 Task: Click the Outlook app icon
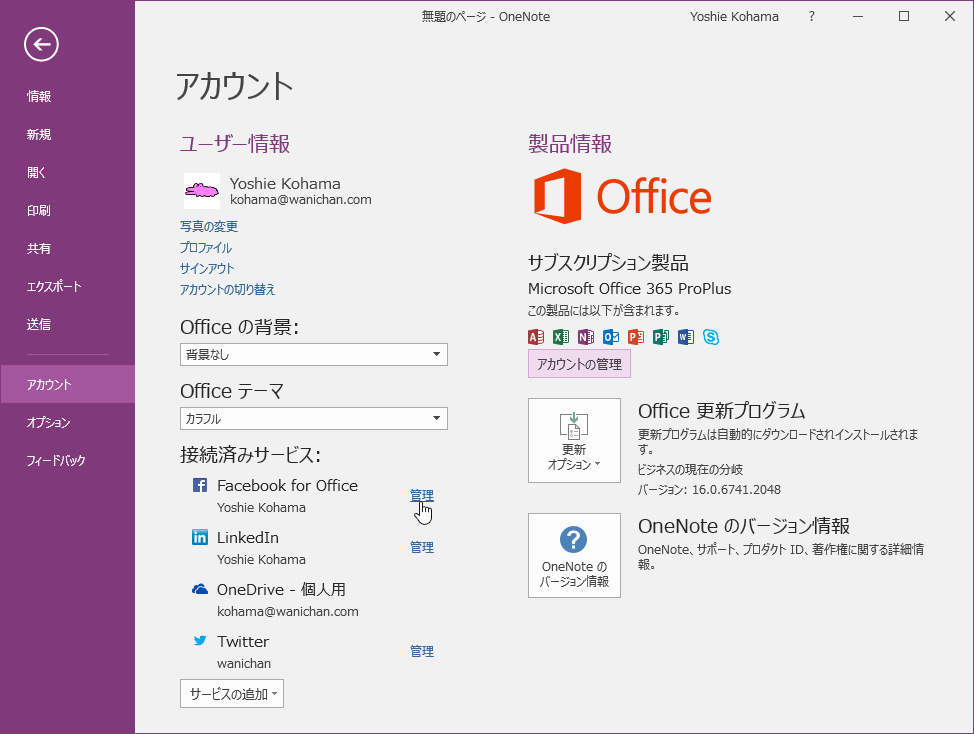(x=611, y=337)
